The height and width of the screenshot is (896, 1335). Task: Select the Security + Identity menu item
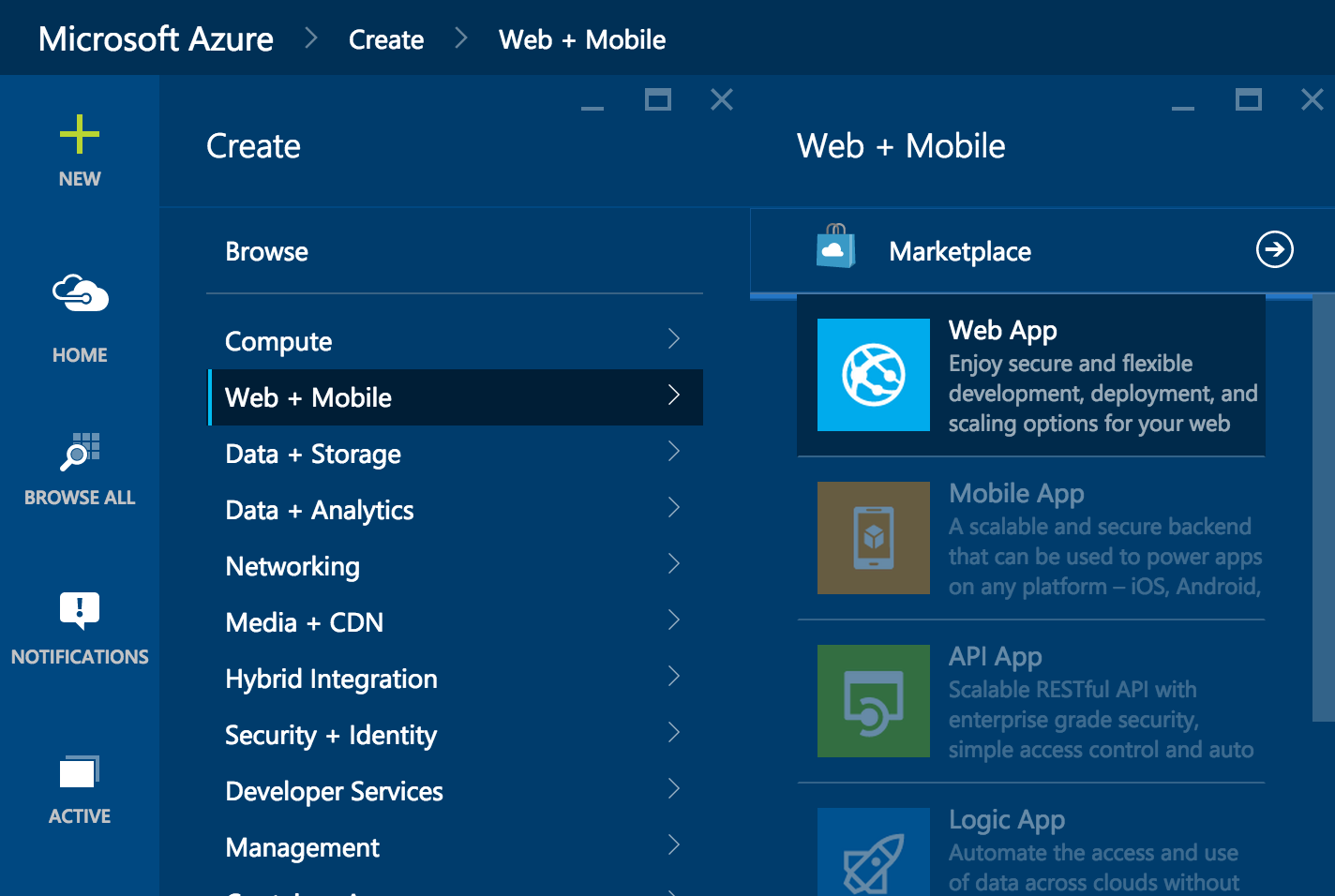[x=455, y=735]
